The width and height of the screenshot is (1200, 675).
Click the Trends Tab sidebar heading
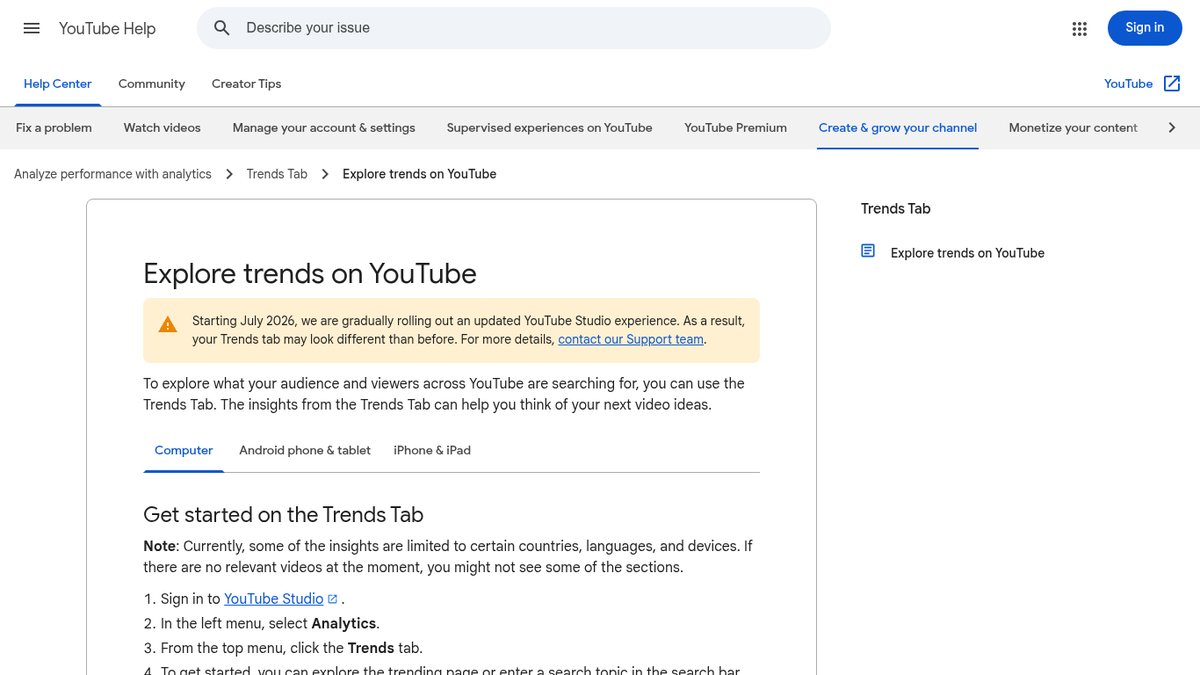pos(896,209)
